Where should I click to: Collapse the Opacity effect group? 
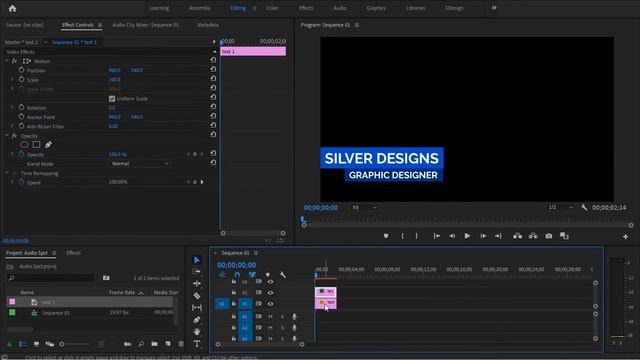[x=7, y=136]
